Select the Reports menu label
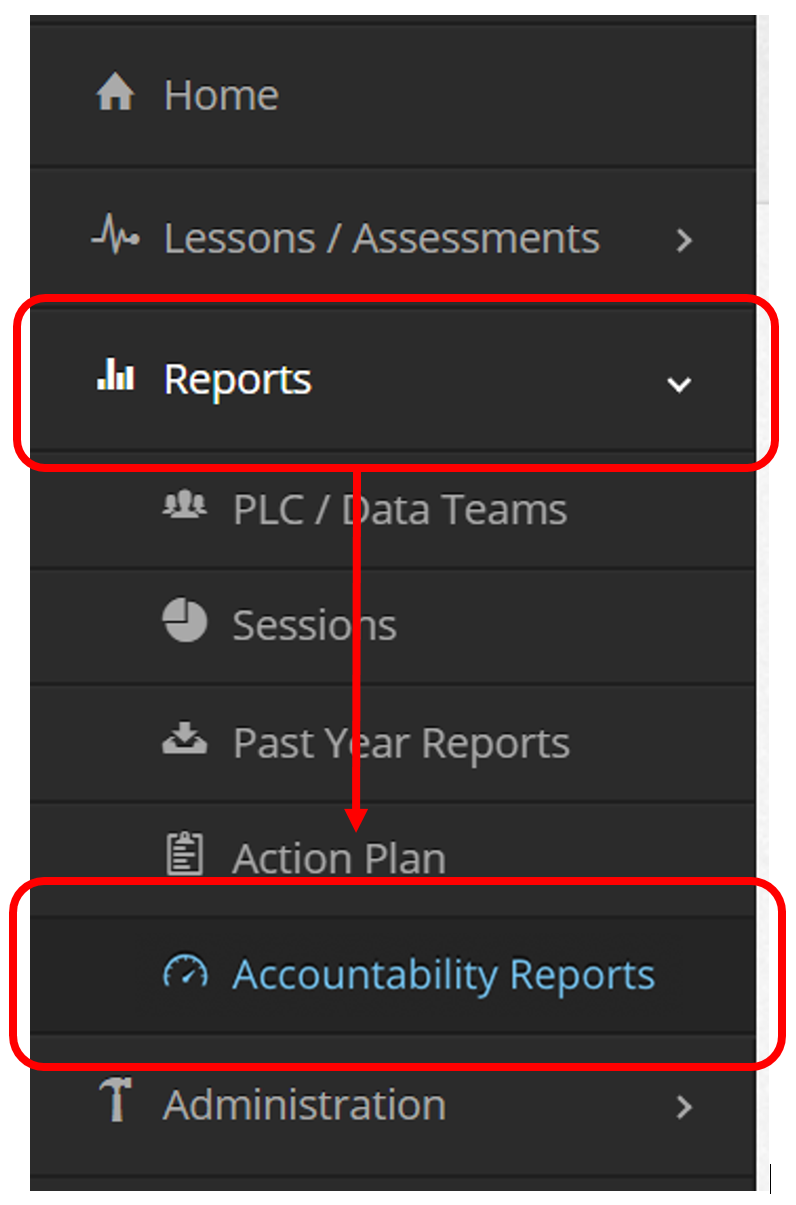This screenshot has width=796, height=1205. coord(238,380)
